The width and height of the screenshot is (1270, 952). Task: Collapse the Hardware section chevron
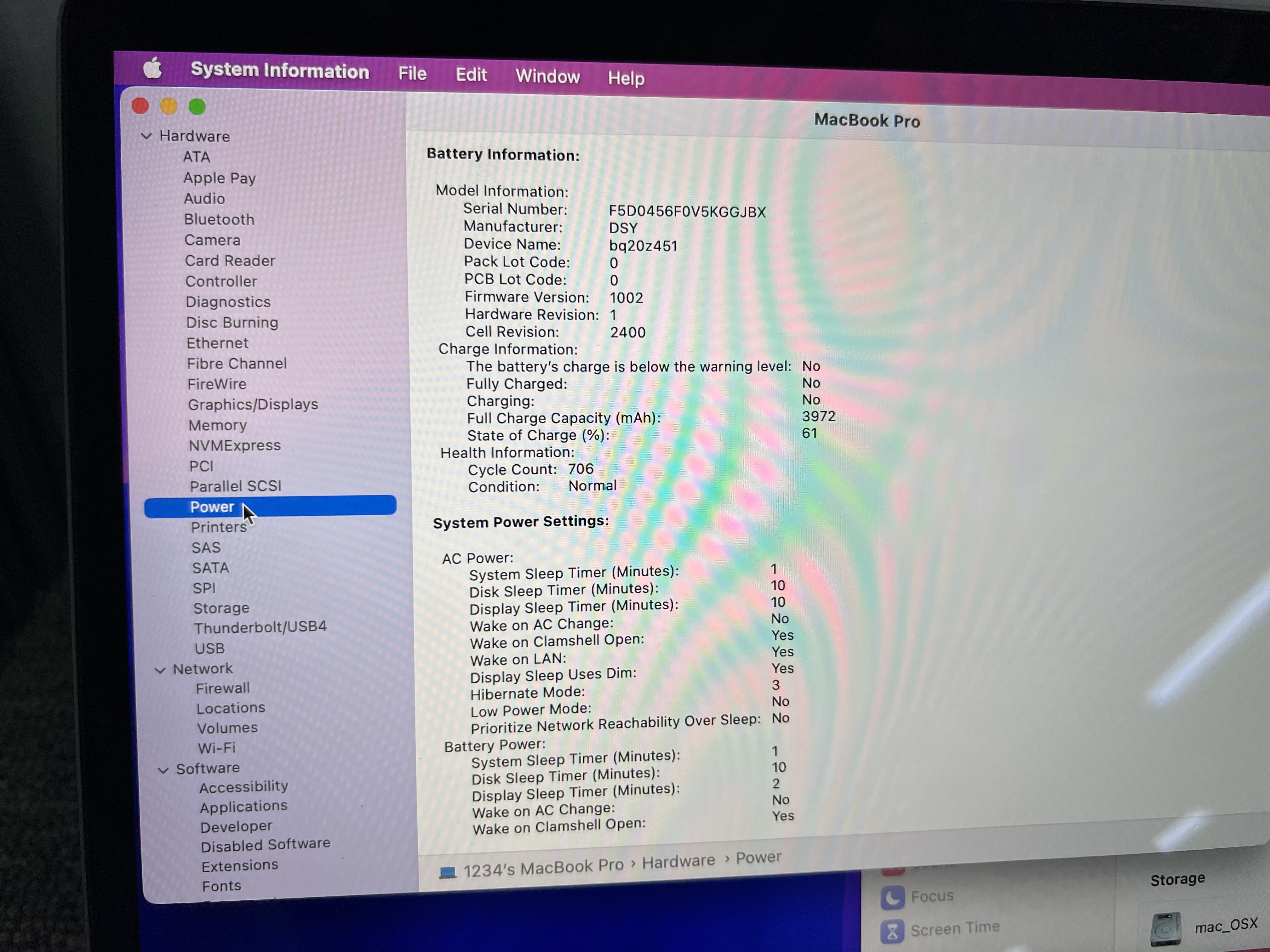click(x=146, y=136)
